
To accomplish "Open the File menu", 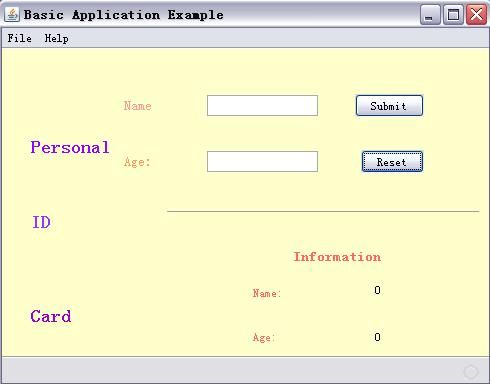I will 20,38.
